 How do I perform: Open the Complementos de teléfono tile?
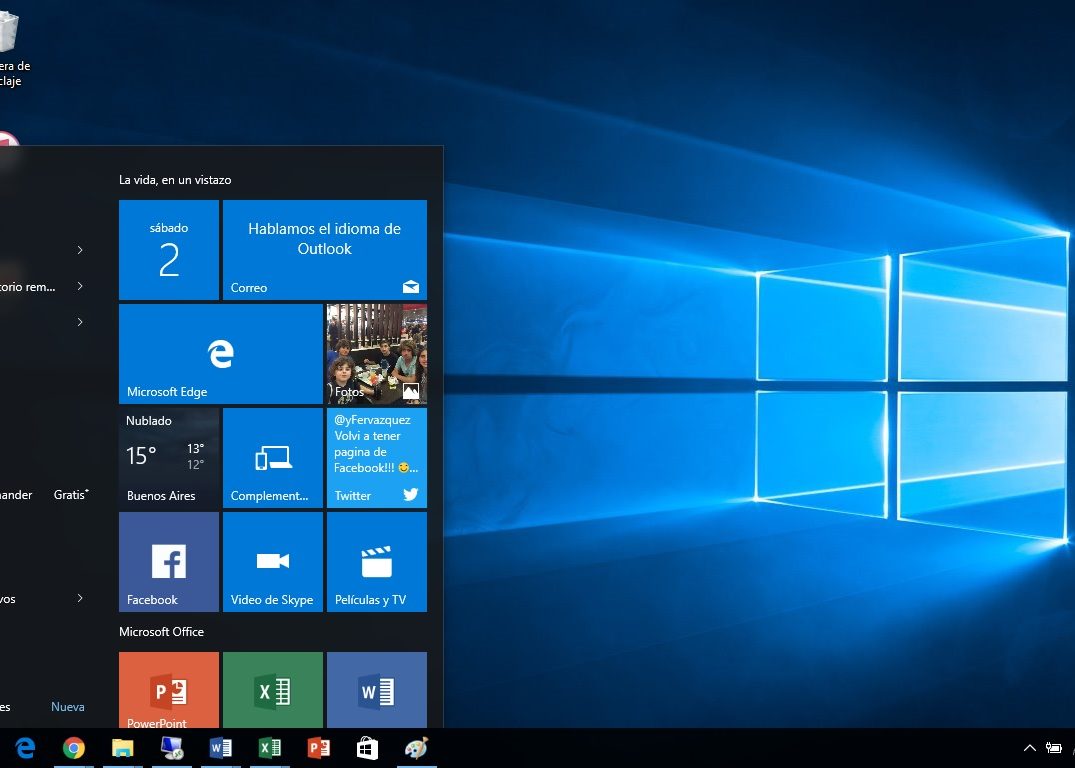point(272,457)
